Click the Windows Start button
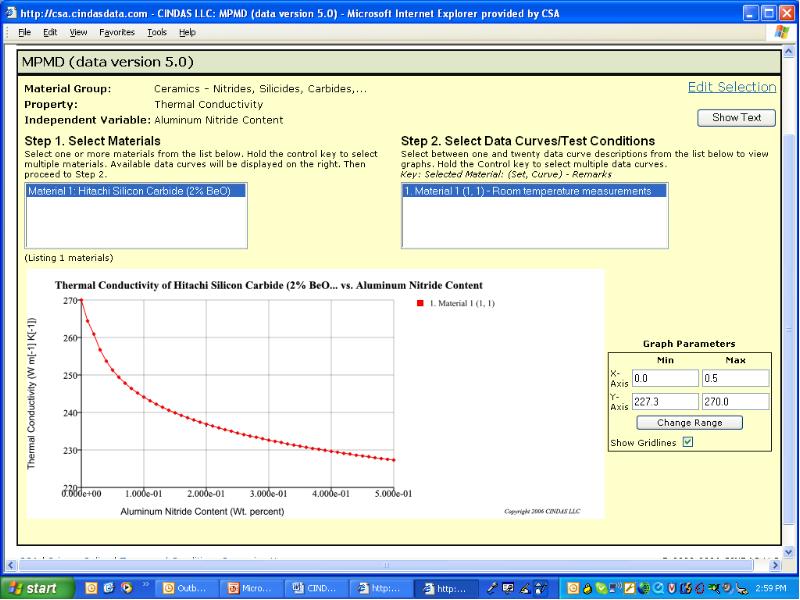This screenshot has width=800, height=600. (36, 588)
